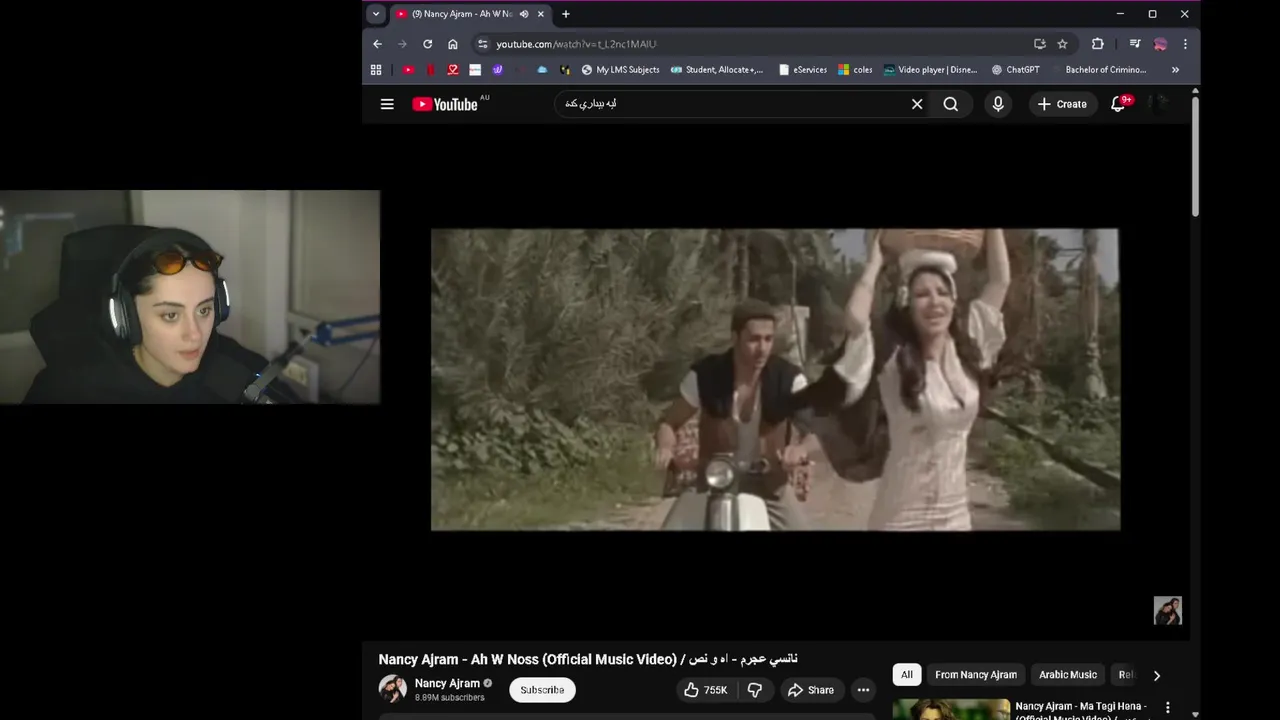Like the video with 755K likes

click(705, 690)
